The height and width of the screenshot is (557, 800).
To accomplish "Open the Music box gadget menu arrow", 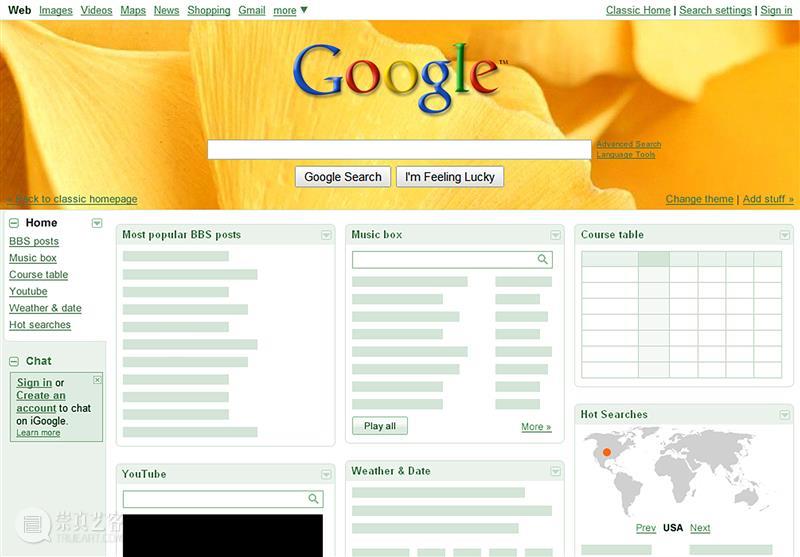I will [x=555, y=235].
